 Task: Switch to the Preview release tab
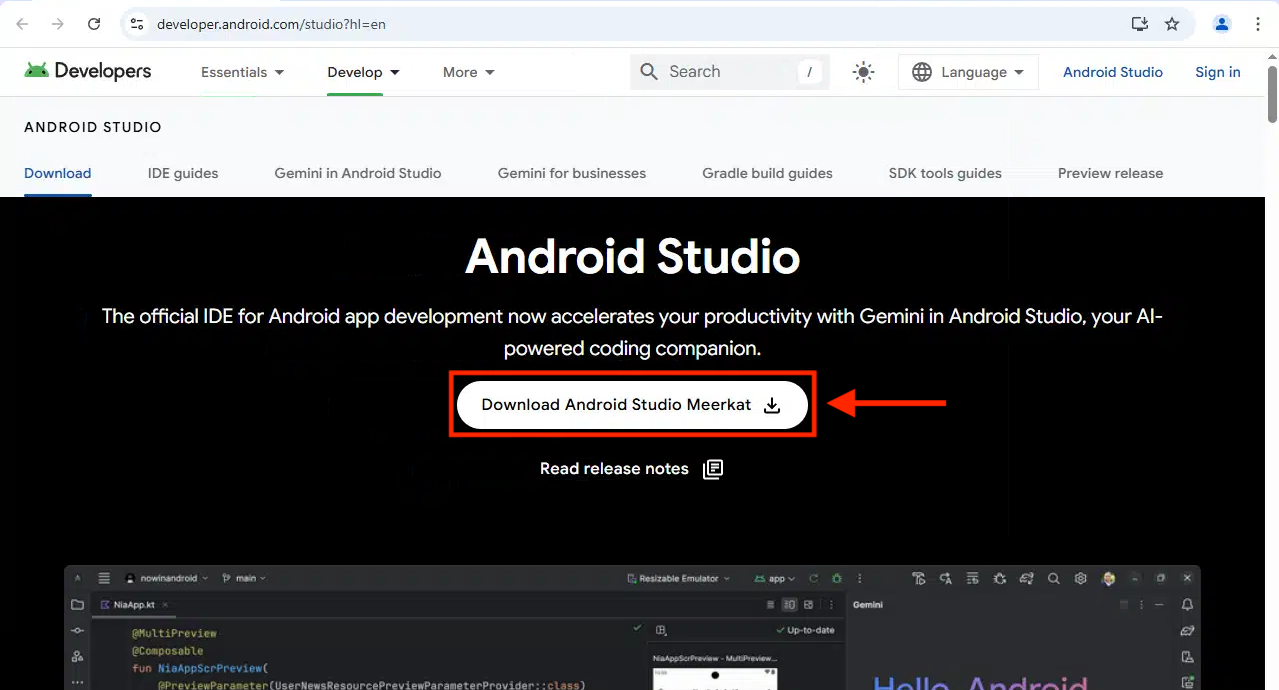click(x=1111, y=173)
